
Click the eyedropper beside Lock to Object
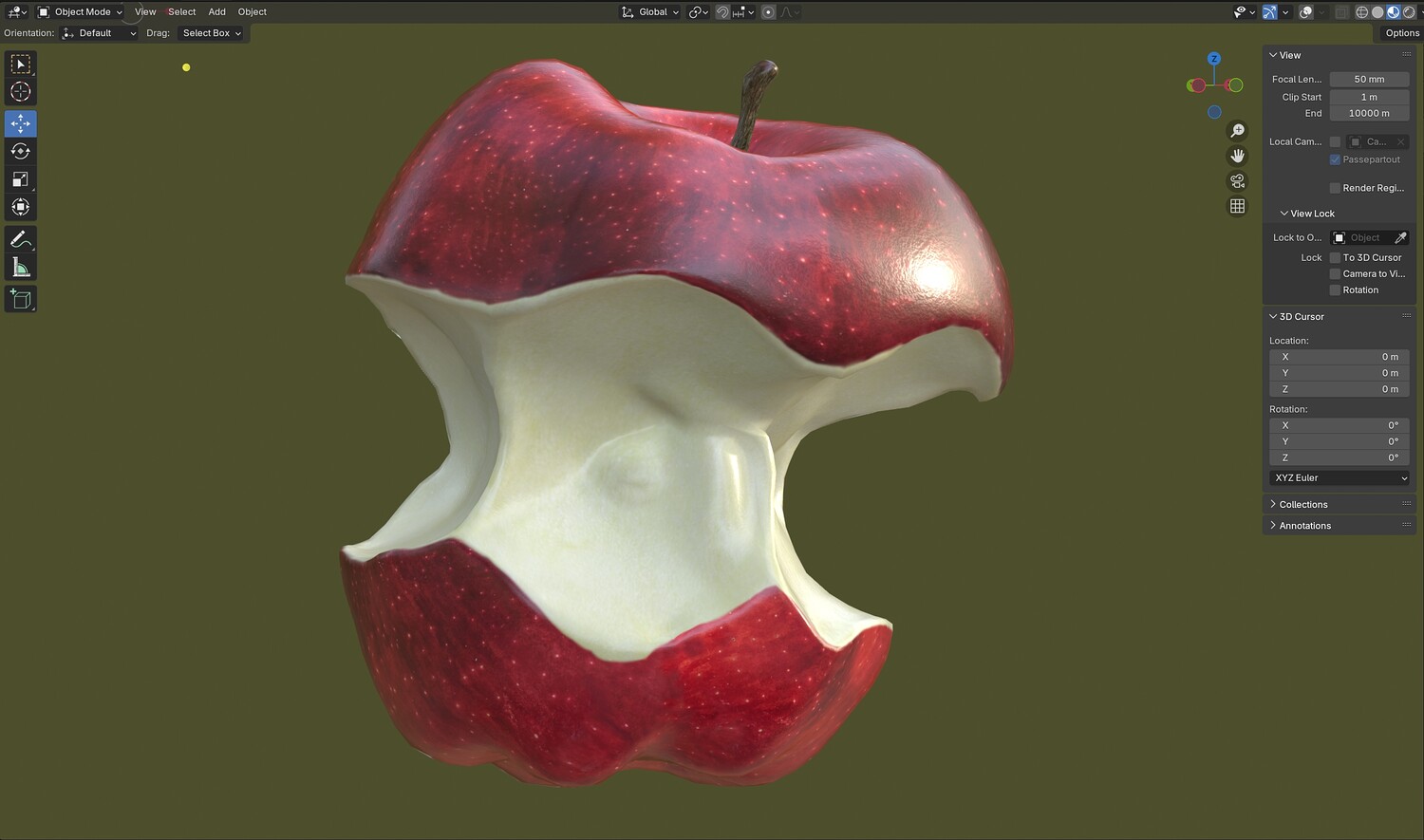(1400, 237)
